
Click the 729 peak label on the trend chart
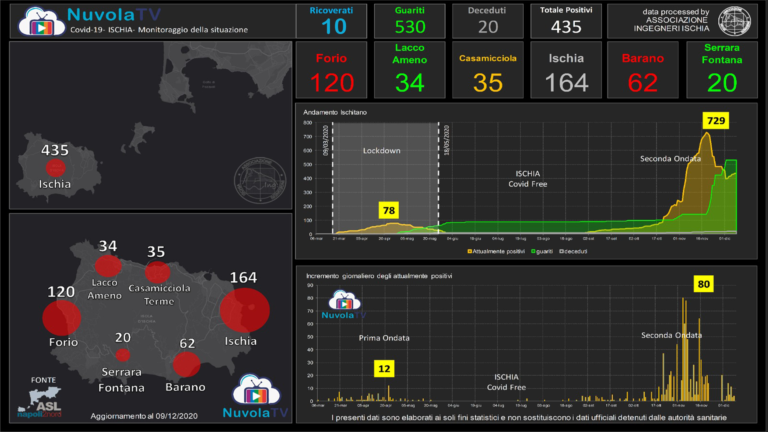point(715,120)
